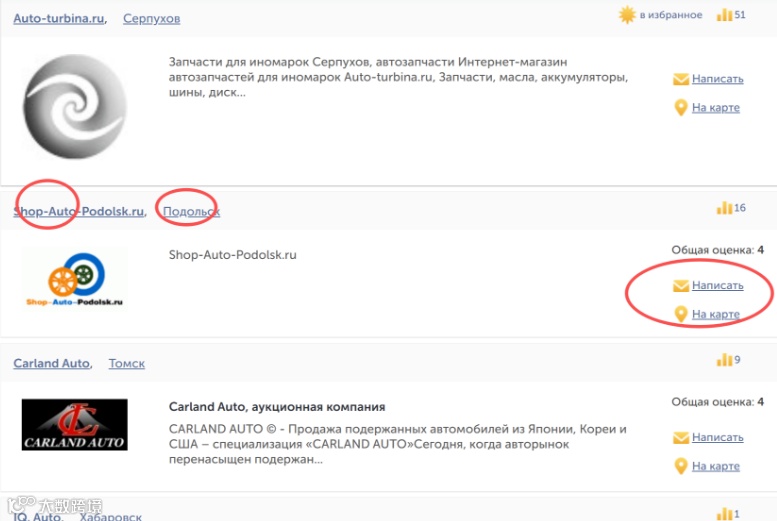Open На карте link for Shop-Auto-Podolsk.ru

coord(716,314)
